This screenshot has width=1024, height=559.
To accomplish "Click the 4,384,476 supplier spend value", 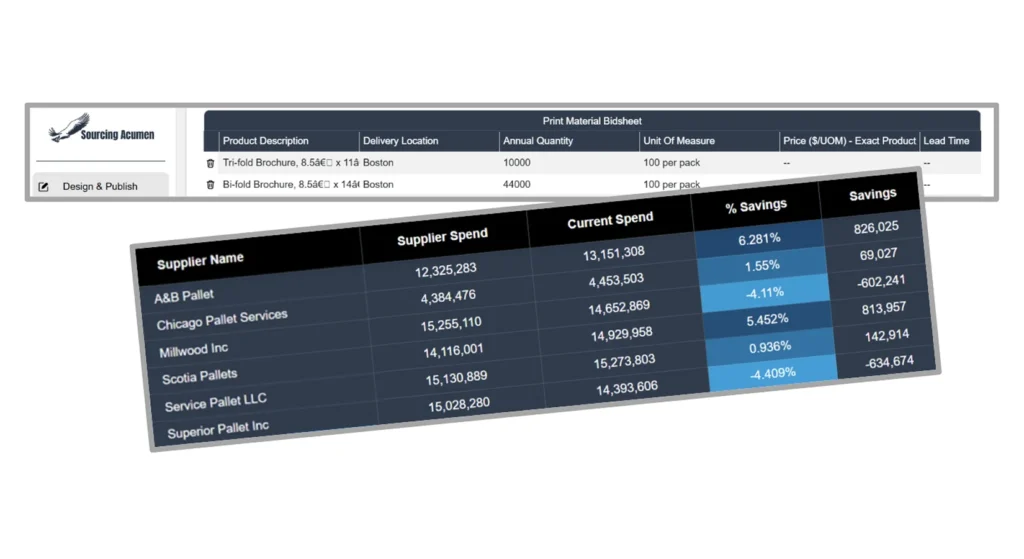I will (448, 296).
